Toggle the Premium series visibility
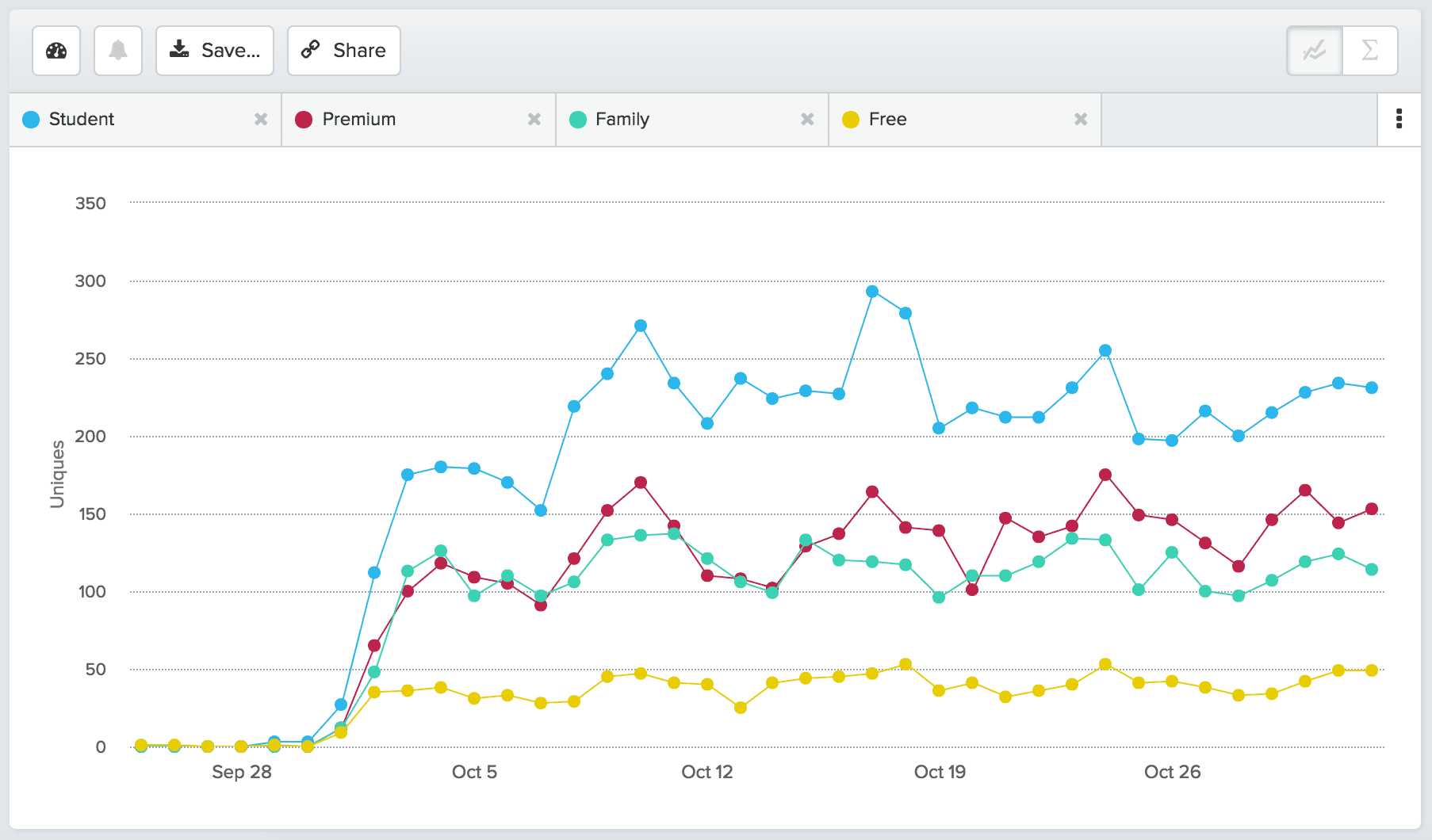Viewport: 1432px width, 840px height. coord(357,119)
